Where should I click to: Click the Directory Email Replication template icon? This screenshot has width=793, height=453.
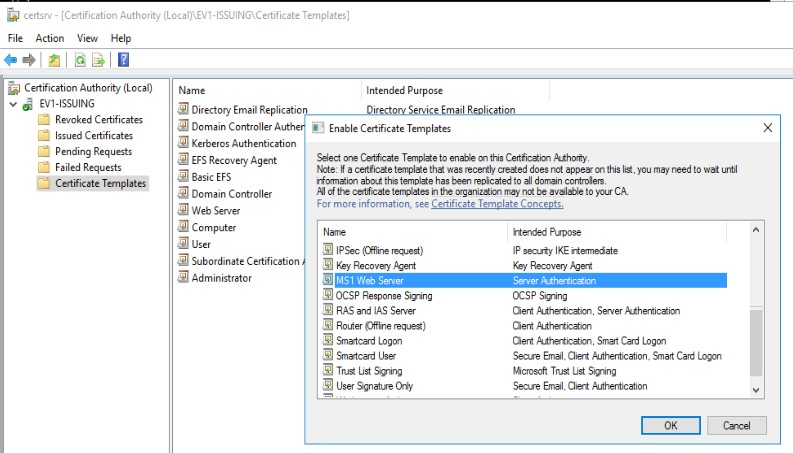click(183, 109)
